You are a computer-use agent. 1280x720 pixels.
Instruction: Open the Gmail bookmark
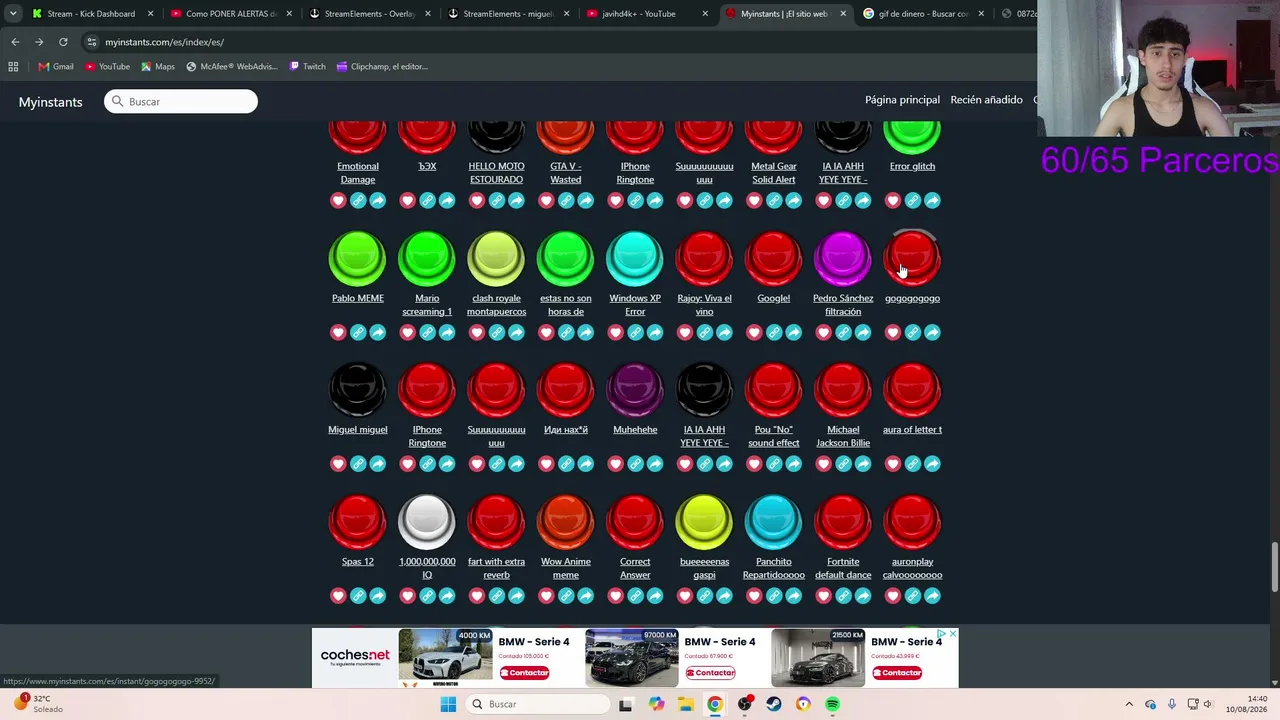pyautogui.click(x=56, y=67)
